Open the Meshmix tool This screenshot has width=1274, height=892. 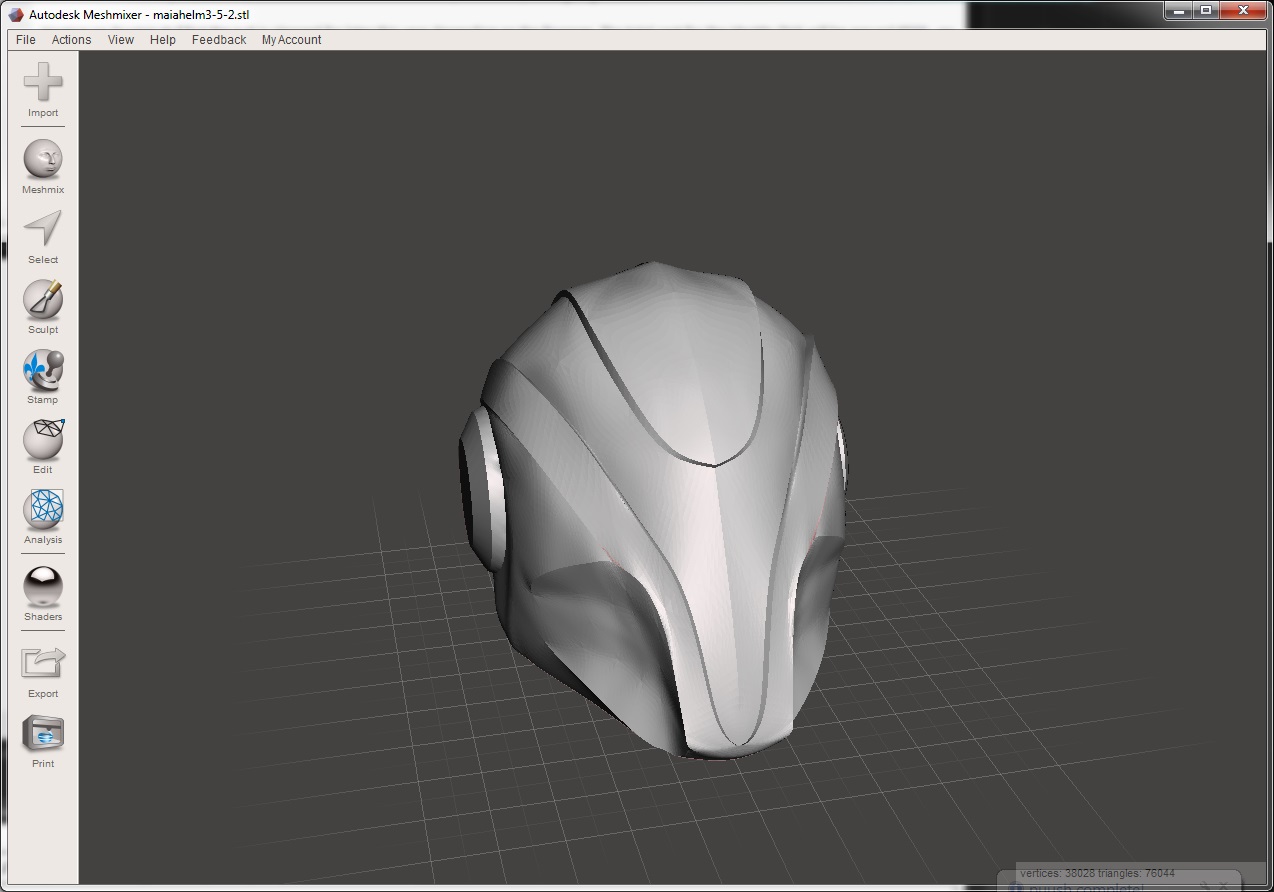(43, 159)
